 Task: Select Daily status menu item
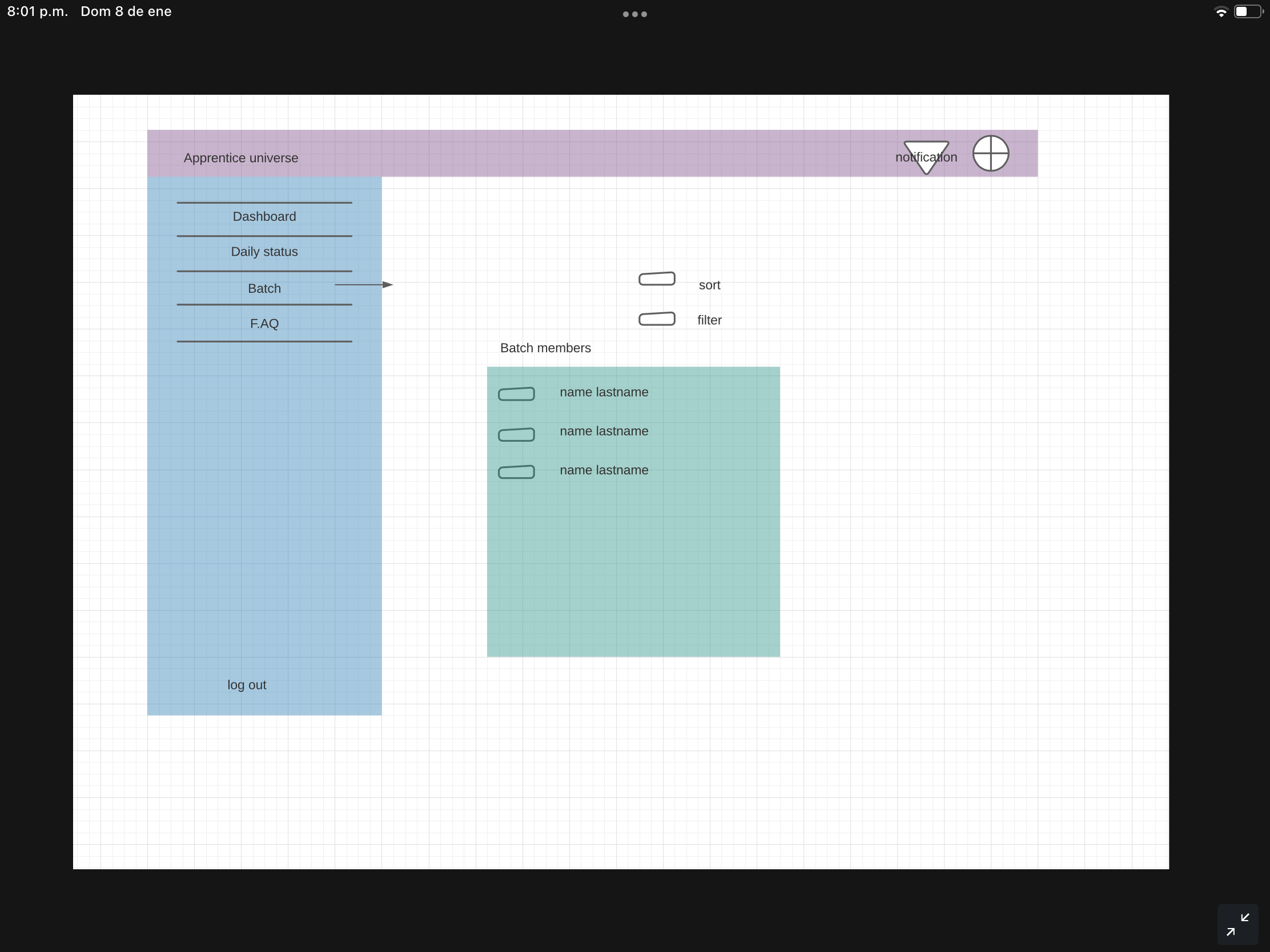click(x=264, y=252)
